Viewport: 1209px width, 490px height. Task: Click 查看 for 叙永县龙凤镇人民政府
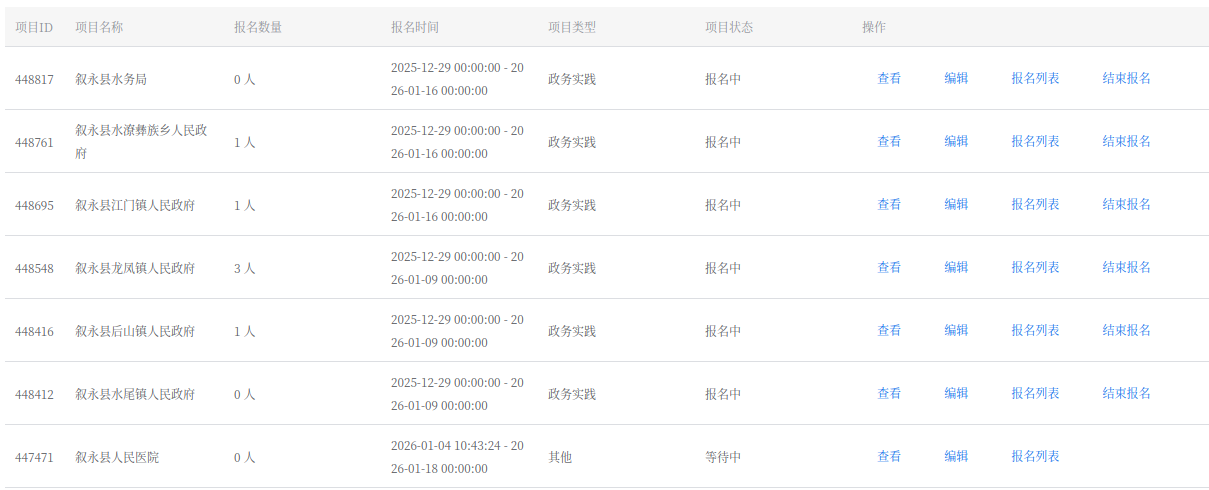[x=889, y=267]
